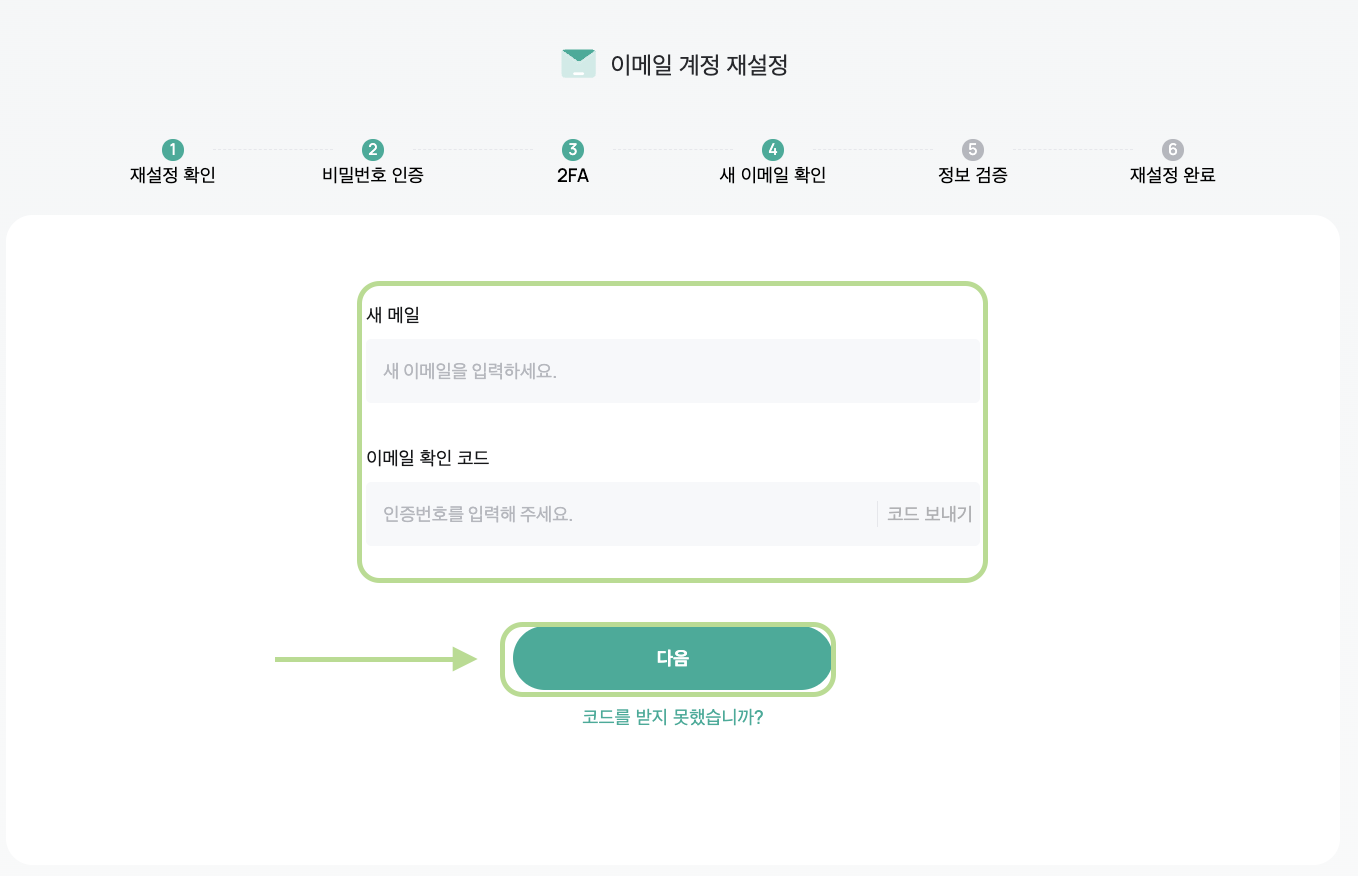This screenshot has width=1358, height=876.
Task: Click the step 2 number circle
Action: (372, 150)
